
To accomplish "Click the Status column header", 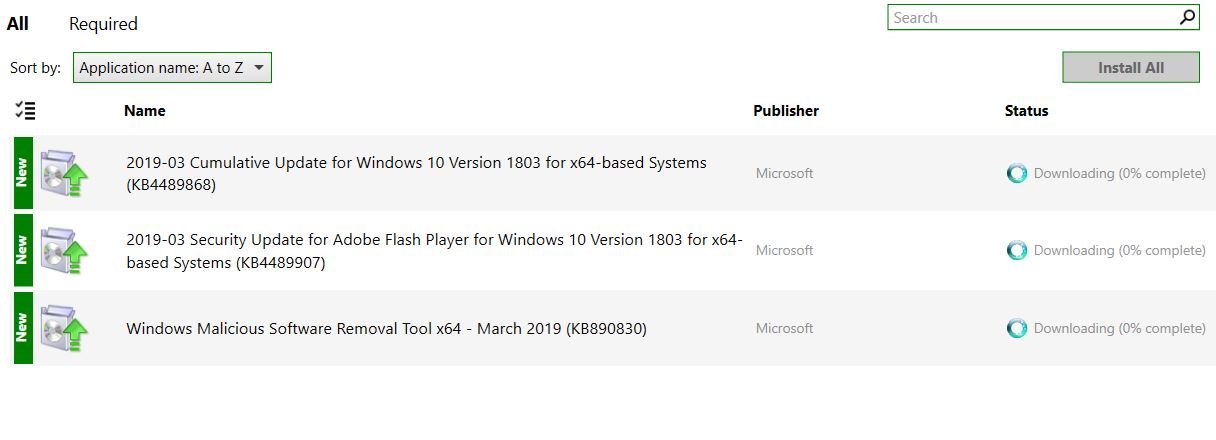I will pos(1026,111).
